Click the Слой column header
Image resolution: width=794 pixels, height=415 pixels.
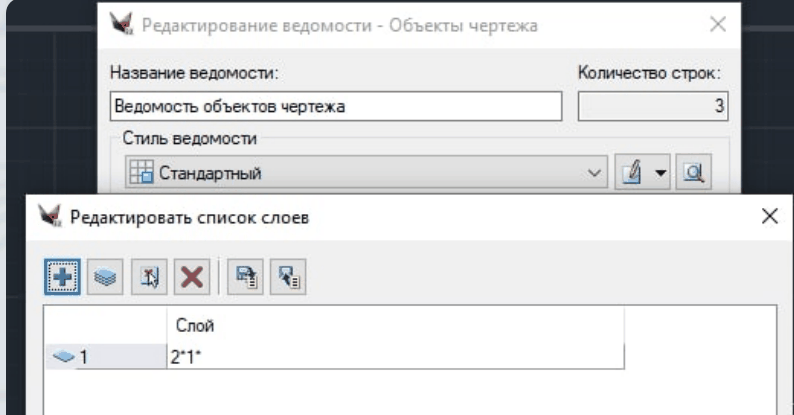point(395,327)
